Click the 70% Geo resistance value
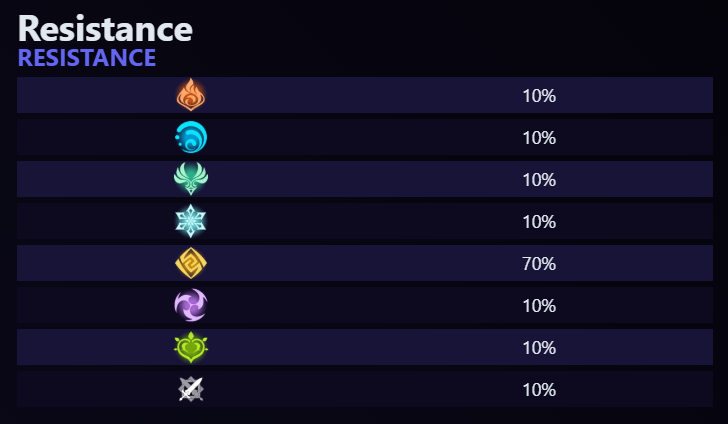Screen dimensions: 728x424 tap(538, 264)
